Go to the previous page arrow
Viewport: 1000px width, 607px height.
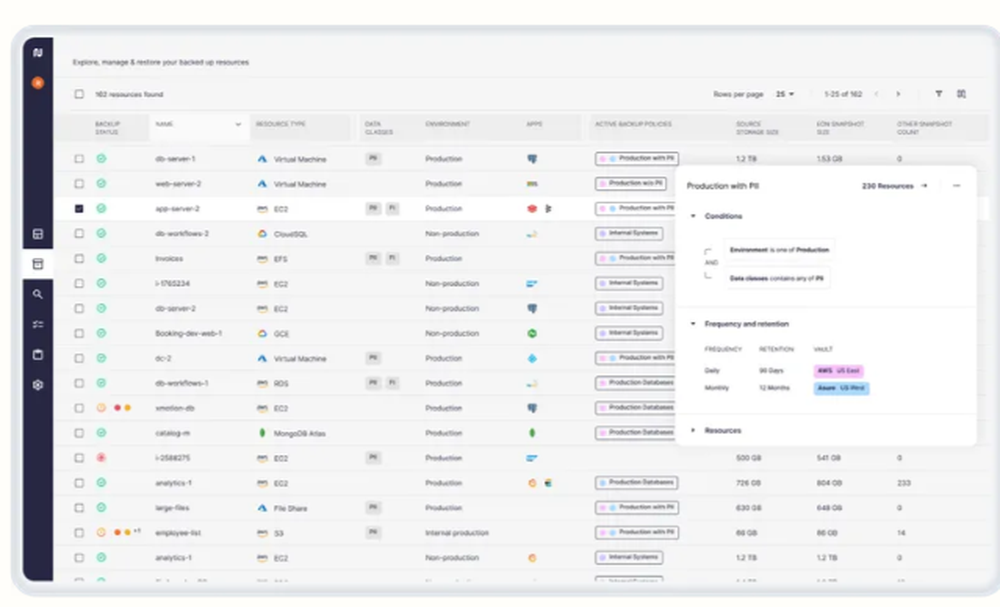click(877, 94)
